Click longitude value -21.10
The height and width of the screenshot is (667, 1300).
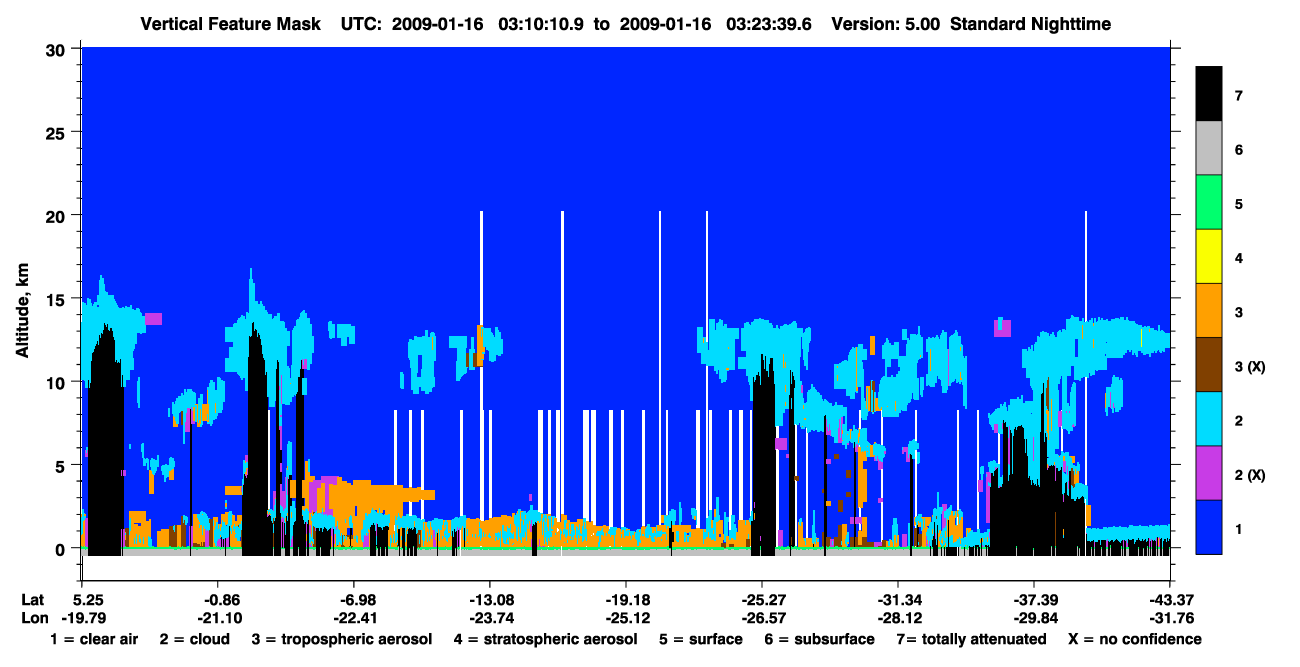[219, 617]
